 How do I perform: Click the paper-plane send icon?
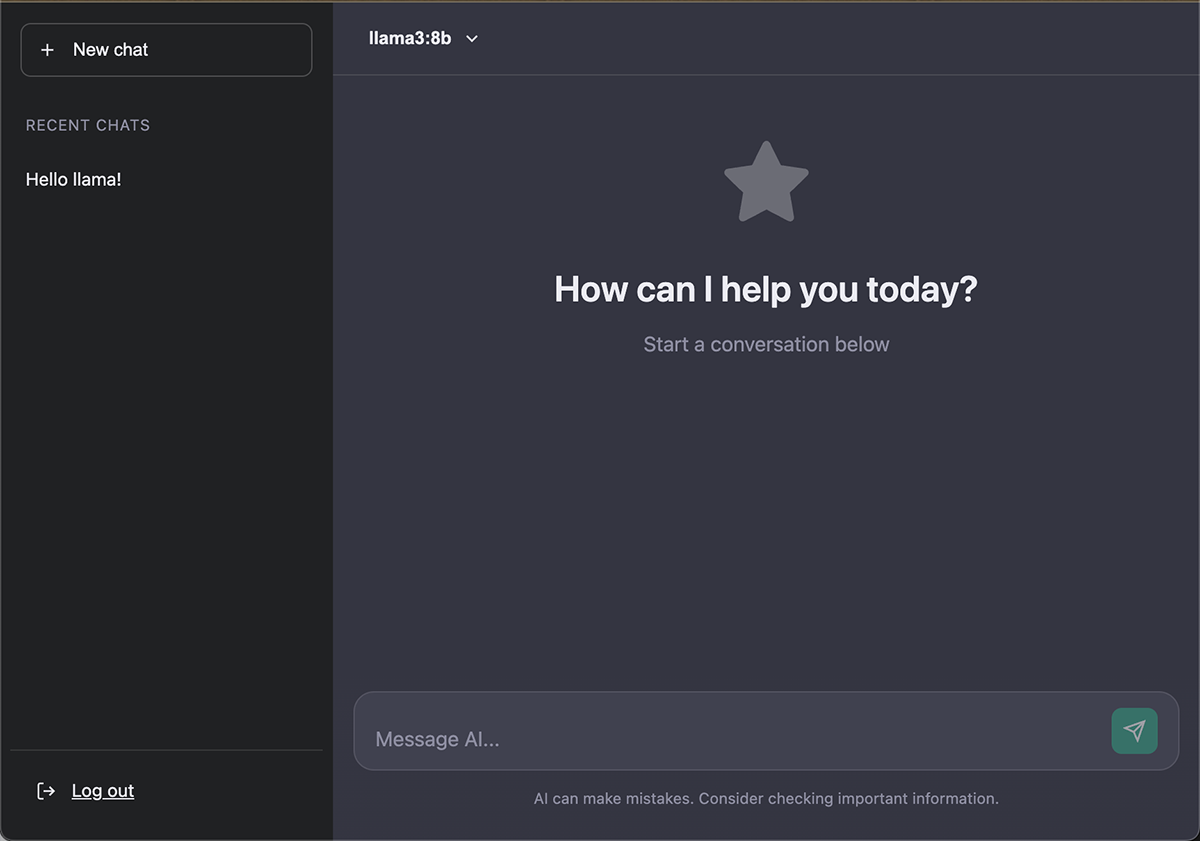1134,731
